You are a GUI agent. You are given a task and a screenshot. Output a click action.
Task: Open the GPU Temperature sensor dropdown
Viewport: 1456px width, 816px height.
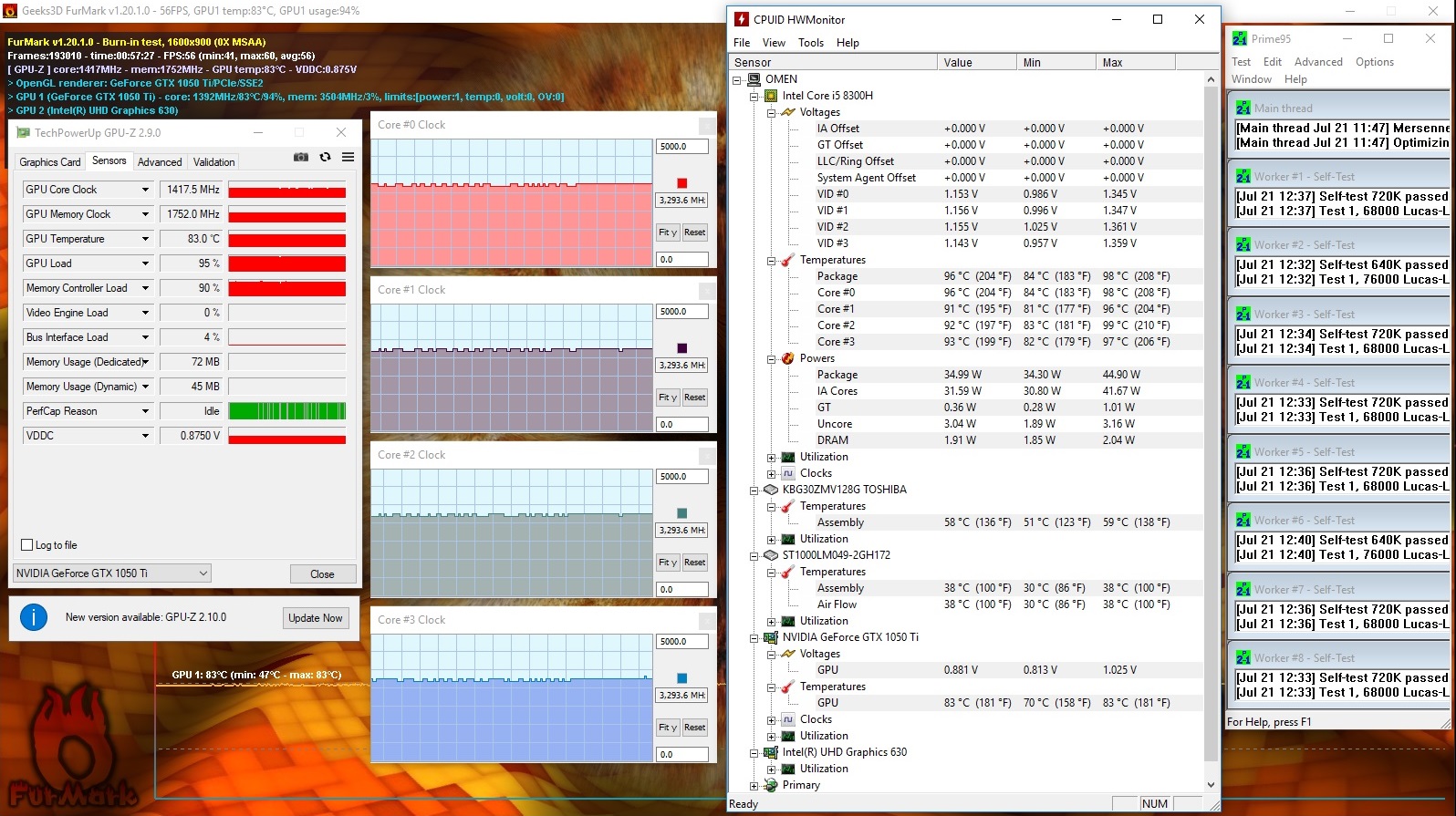145,239
